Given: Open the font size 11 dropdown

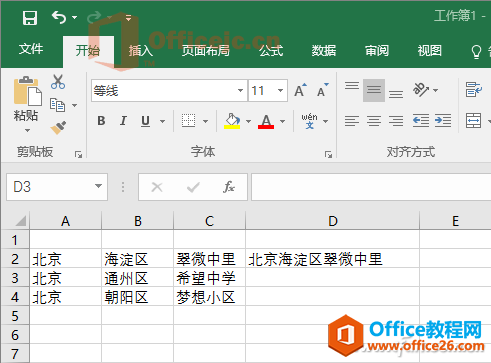Looking at the screenshot, I should (280, 90).
